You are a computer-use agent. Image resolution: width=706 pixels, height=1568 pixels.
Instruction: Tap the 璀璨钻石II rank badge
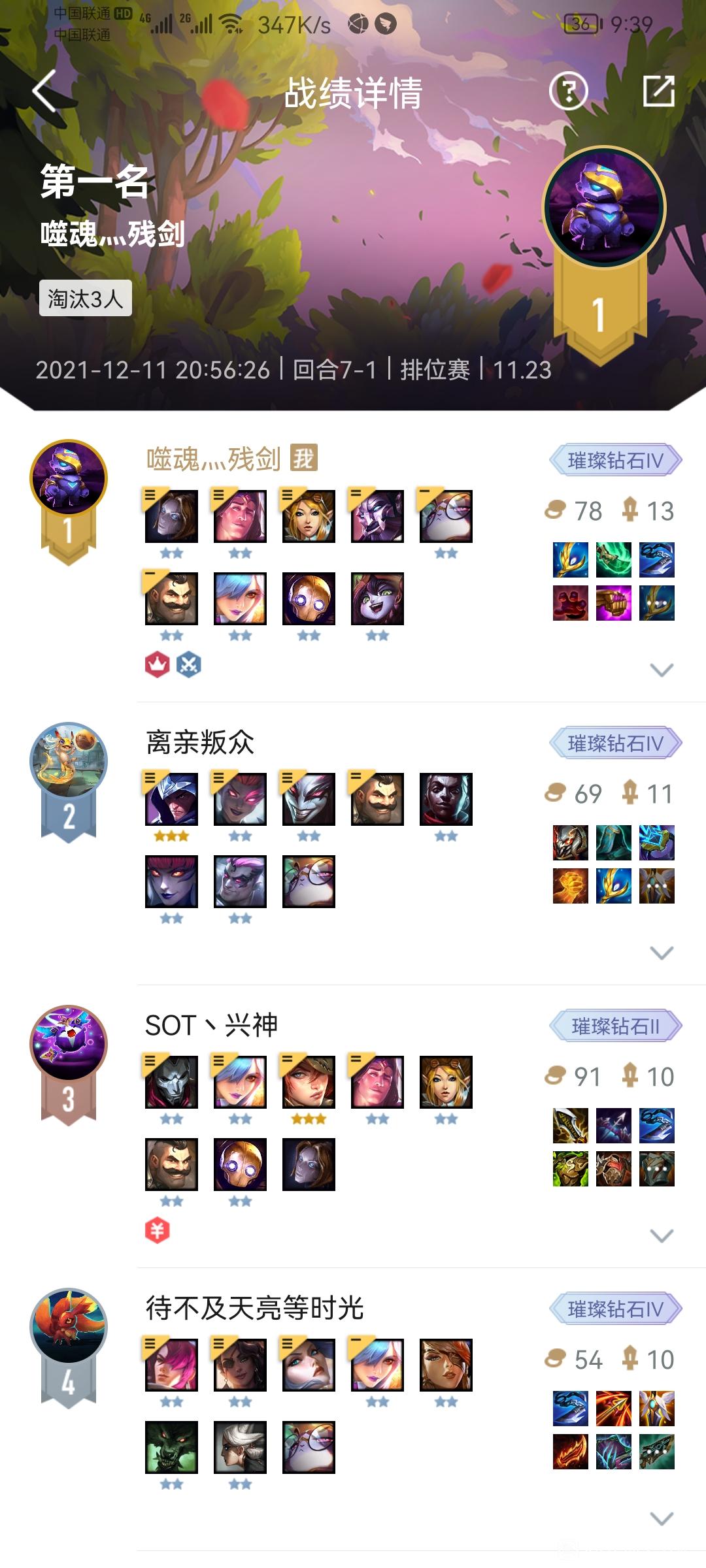tap(616, 1026)
